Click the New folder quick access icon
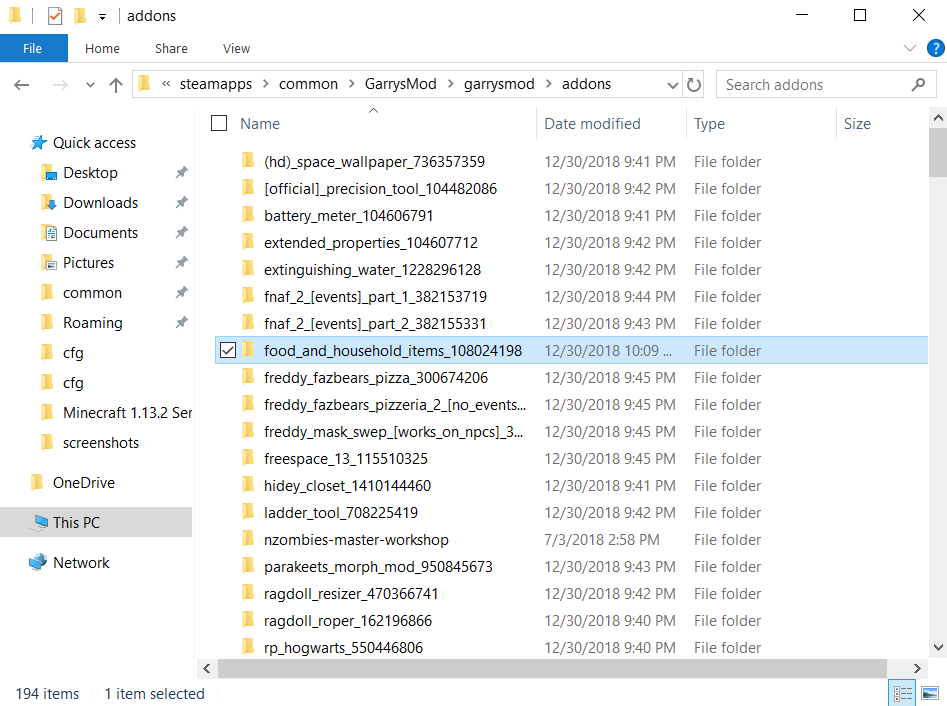The height and width of the screenshot is (706, 947). point(80,16)
